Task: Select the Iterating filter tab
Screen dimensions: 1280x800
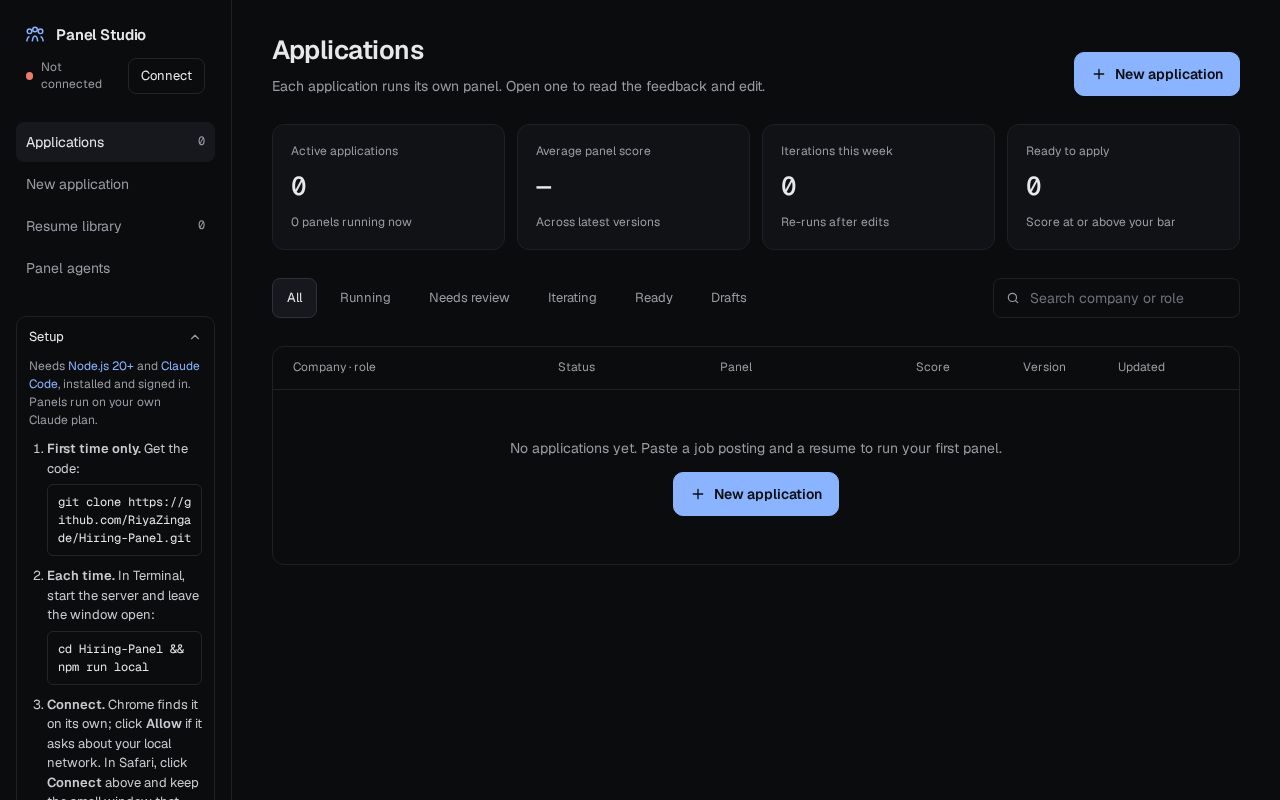Action: (572, 298)
